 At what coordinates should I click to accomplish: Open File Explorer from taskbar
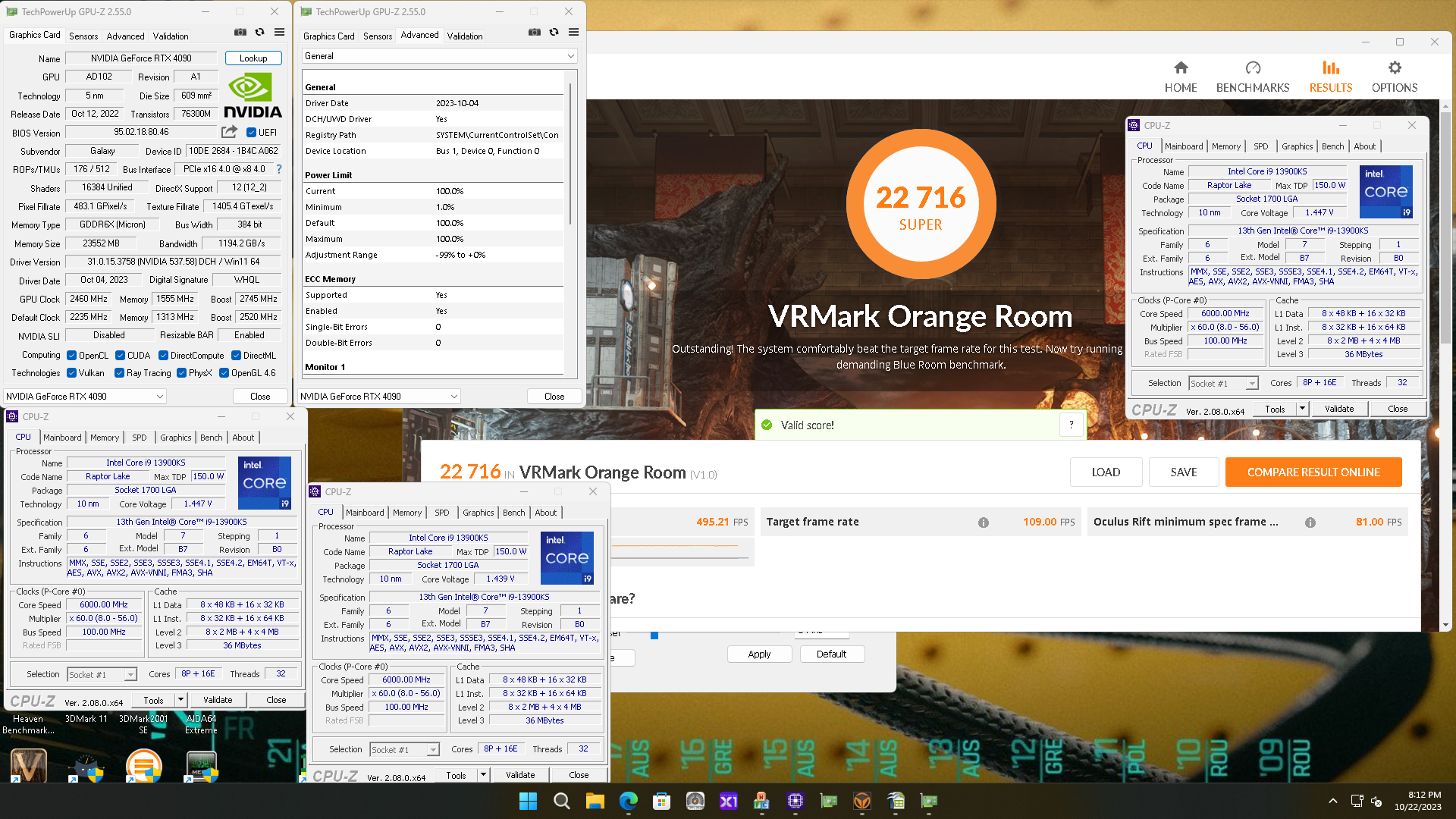tap(595, 801)
